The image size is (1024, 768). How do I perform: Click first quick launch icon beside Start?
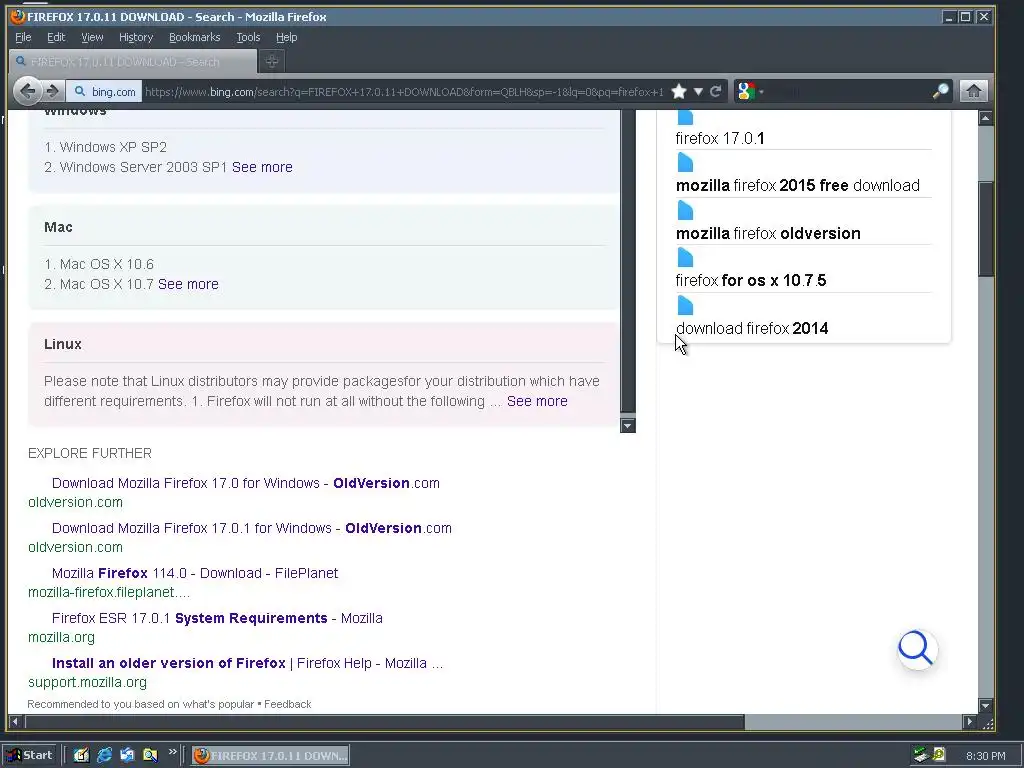pos(81,756)
